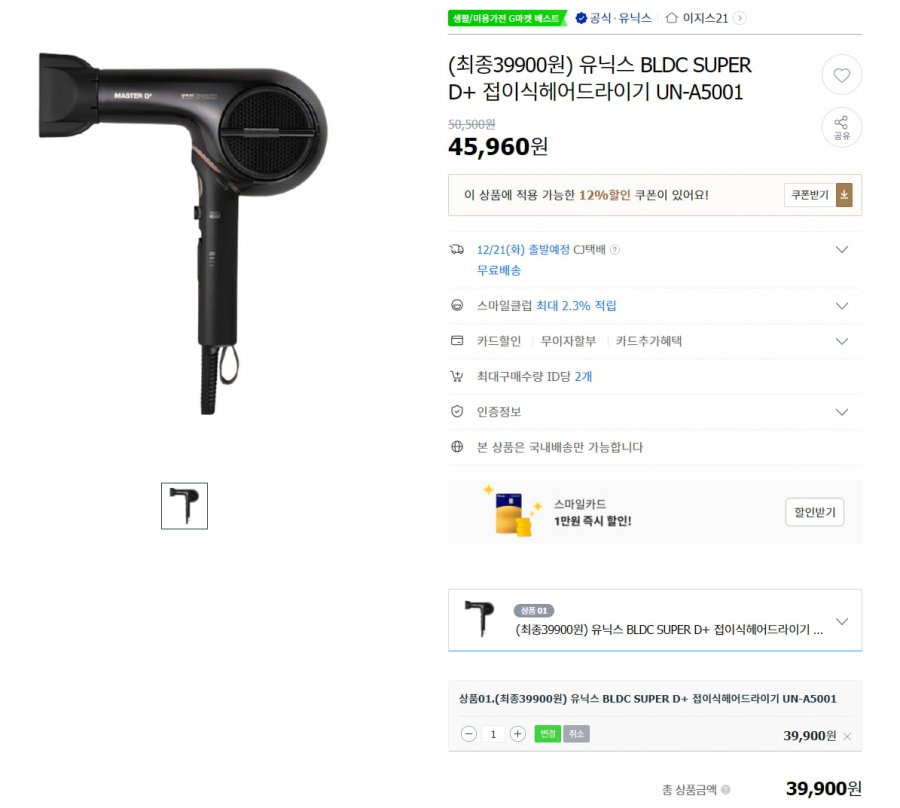Add product to wishlist with heart icon

(x=841, y=75)
